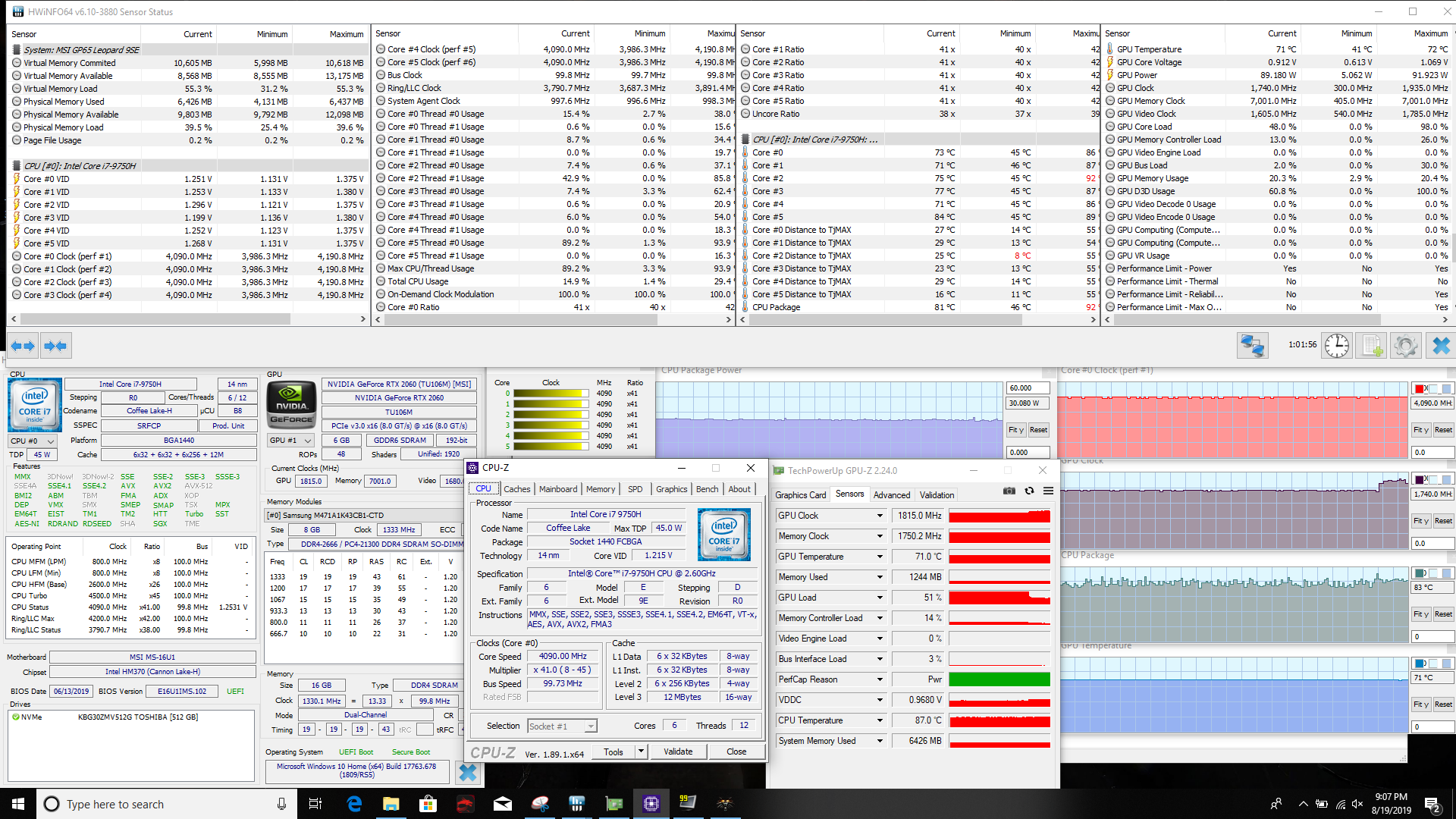Open the SPD tab in CPU-Z
Viewport: 1456px width, 819px height.
coord(635,489)
